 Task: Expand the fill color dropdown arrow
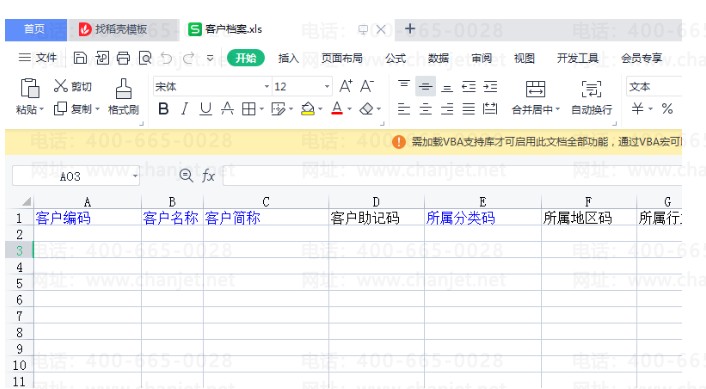[x=320, y=109]
